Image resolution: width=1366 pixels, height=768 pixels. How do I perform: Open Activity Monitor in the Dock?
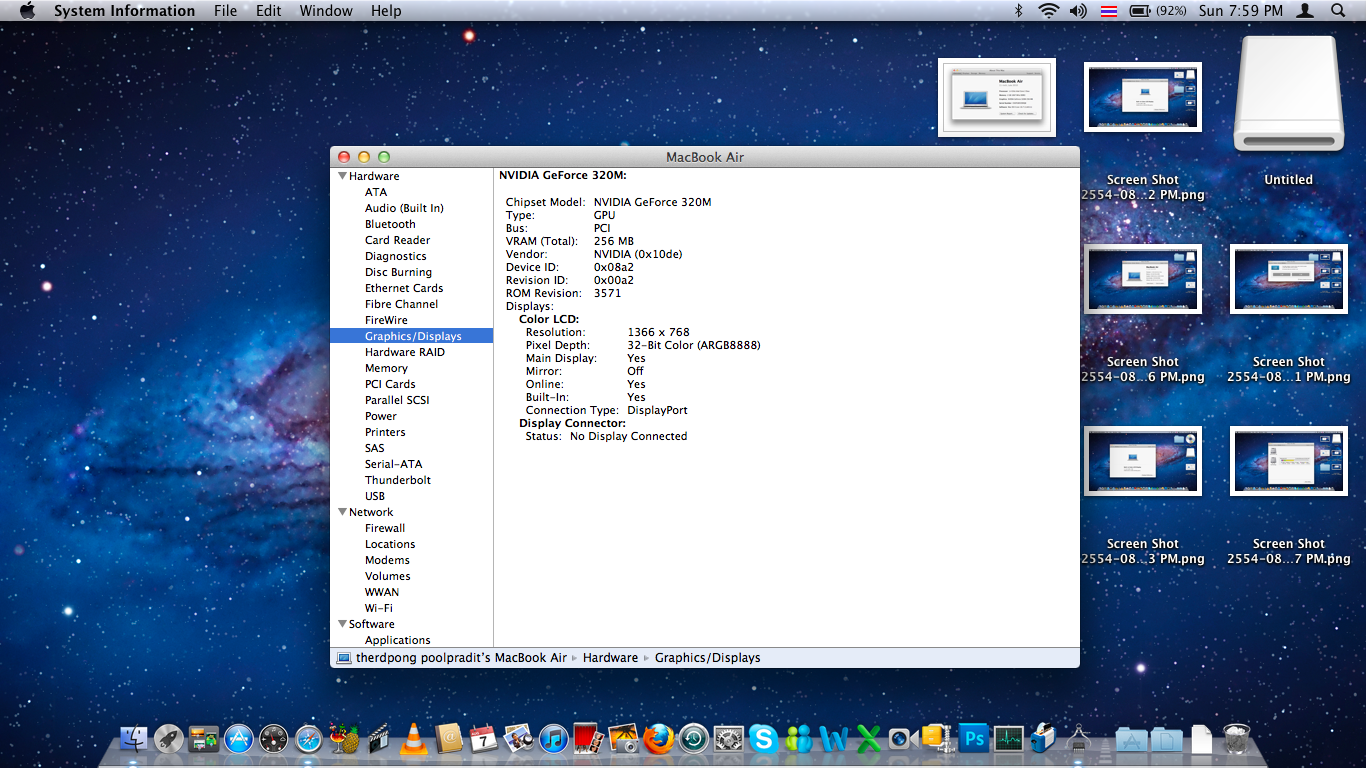click(x=1008, y=739)
